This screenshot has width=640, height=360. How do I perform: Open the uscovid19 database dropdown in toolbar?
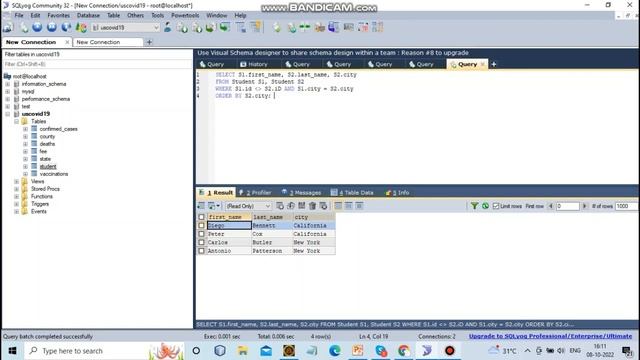[126, 27]
